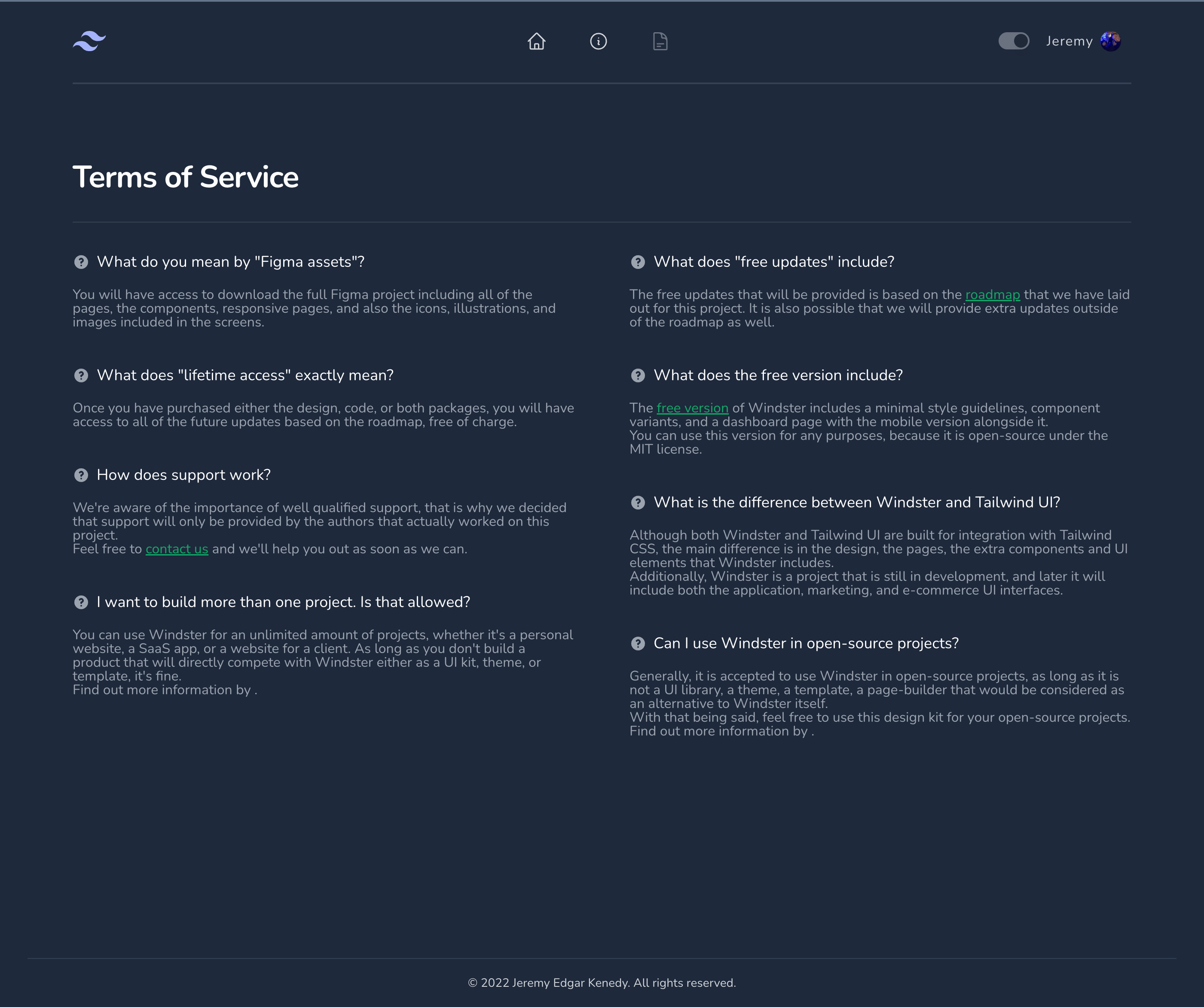This screenshot has height=1007, width=1204.
Task: Click question icon beside Windster vs Tailwind UI
Action: pyautogui.click(x=638, y=503)
